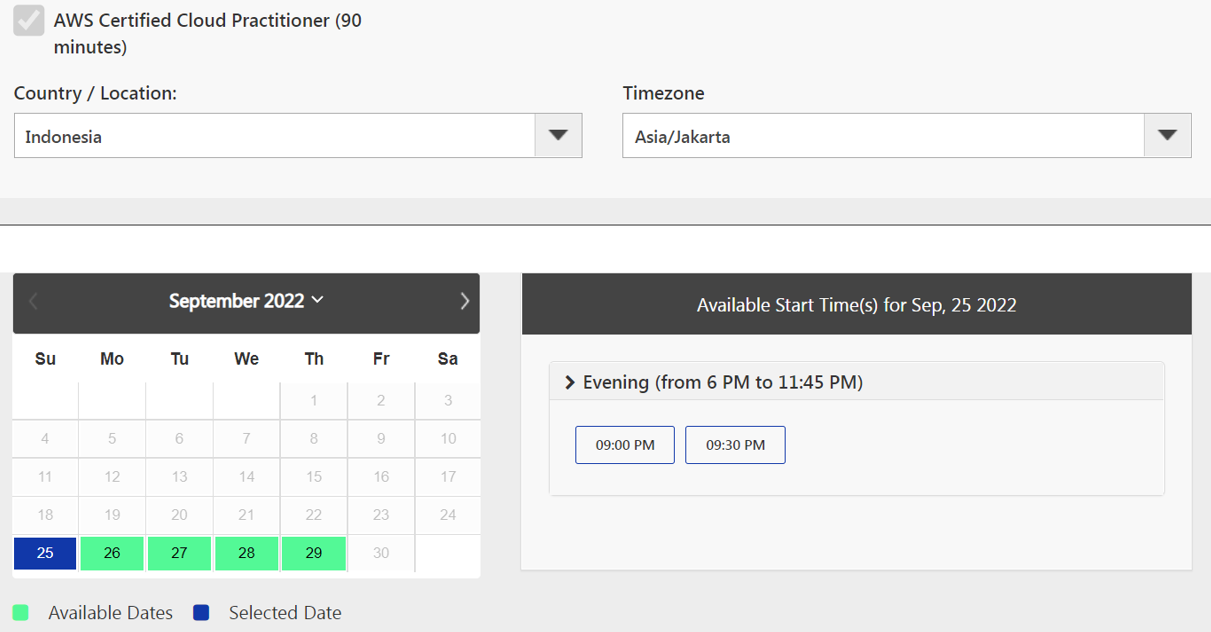The width and height of the screenshot is (1211, 632).
Task: Select the 09:30 PM start time
Action: point(735,445)
